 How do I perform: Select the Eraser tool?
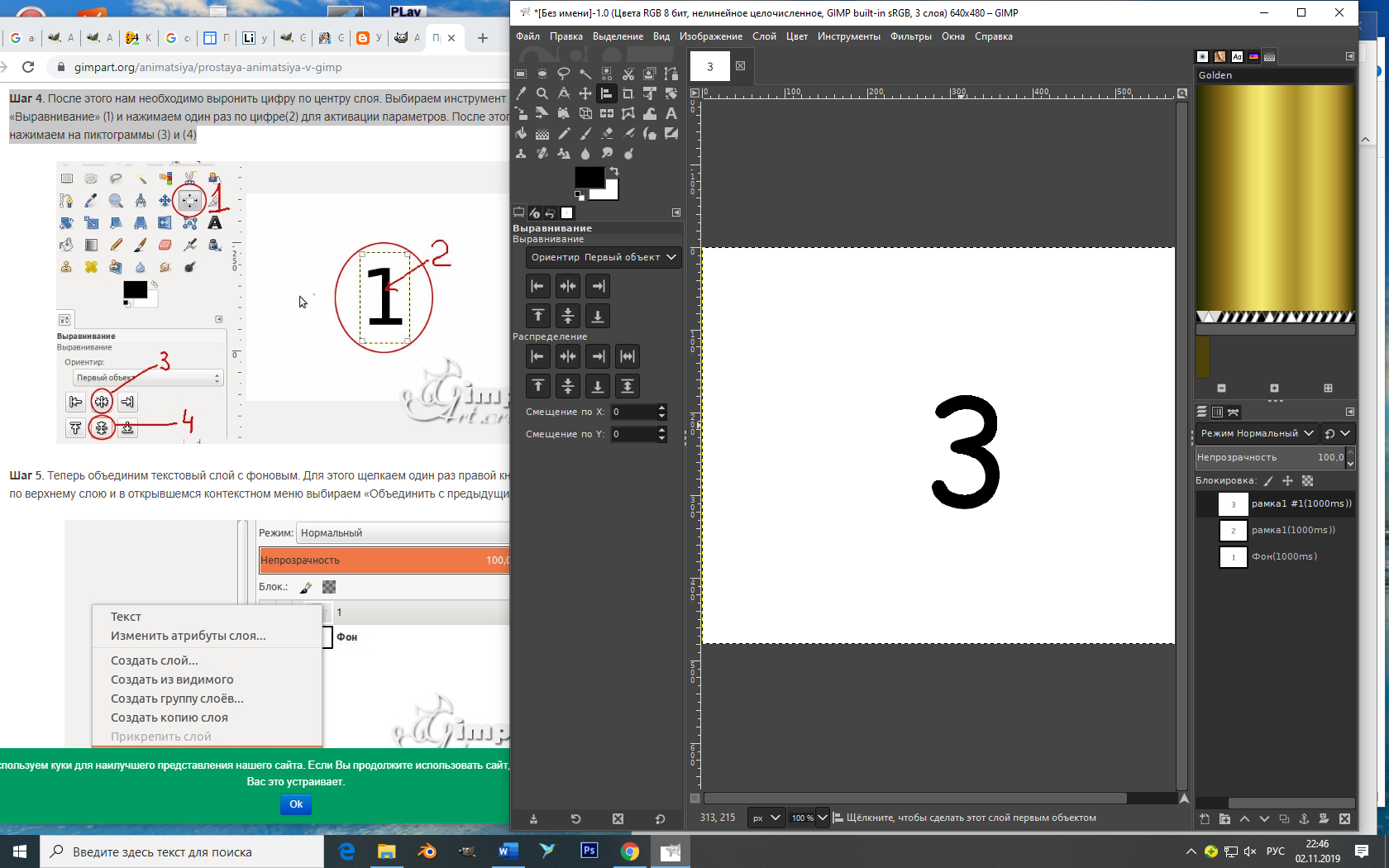click(607, 133)
